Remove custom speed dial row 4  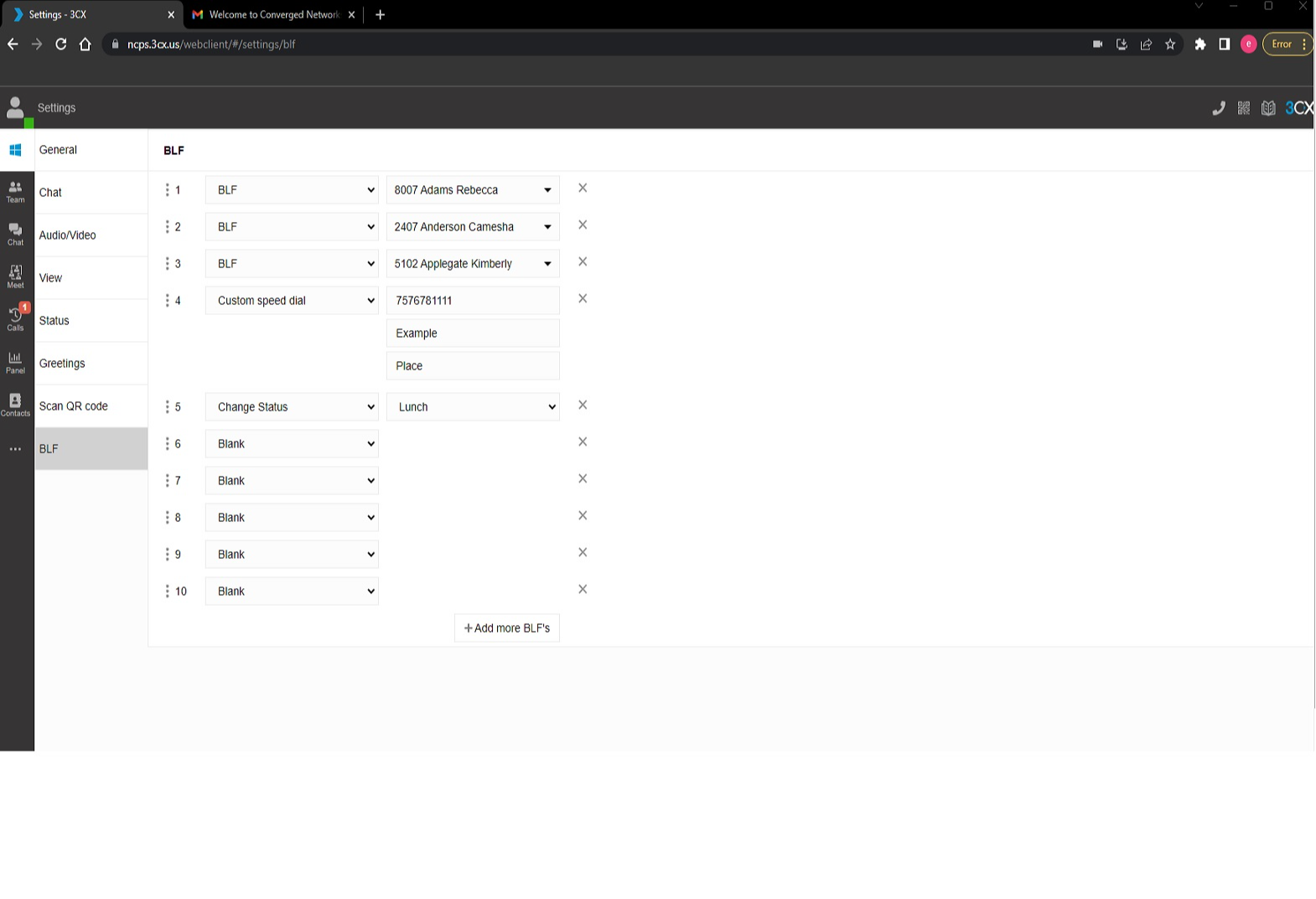[x=583, y=299]
